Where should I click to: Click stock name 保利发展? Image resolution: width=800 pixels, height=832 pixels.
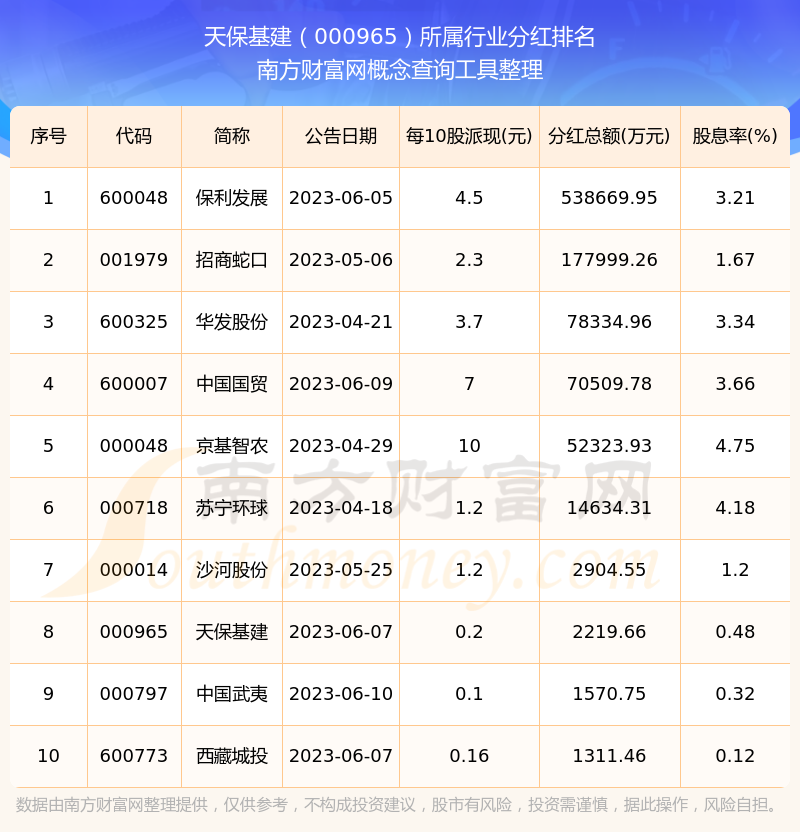232,198
